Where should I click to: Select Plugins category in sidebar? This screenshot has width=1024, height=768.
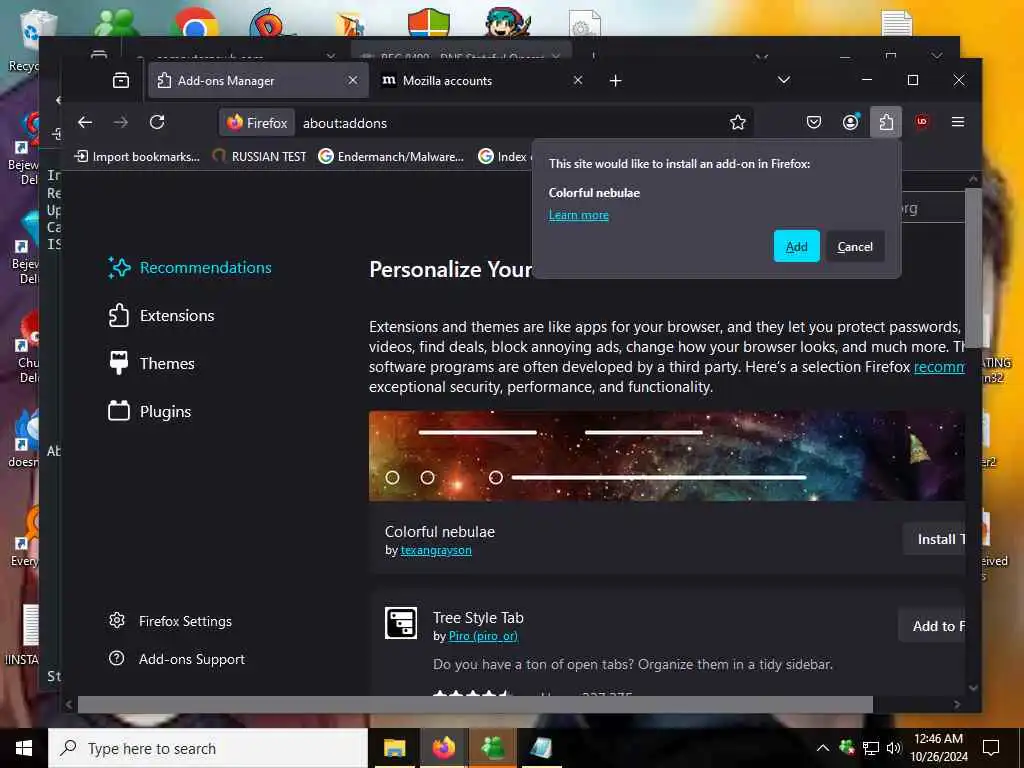[x=150, y=411]
